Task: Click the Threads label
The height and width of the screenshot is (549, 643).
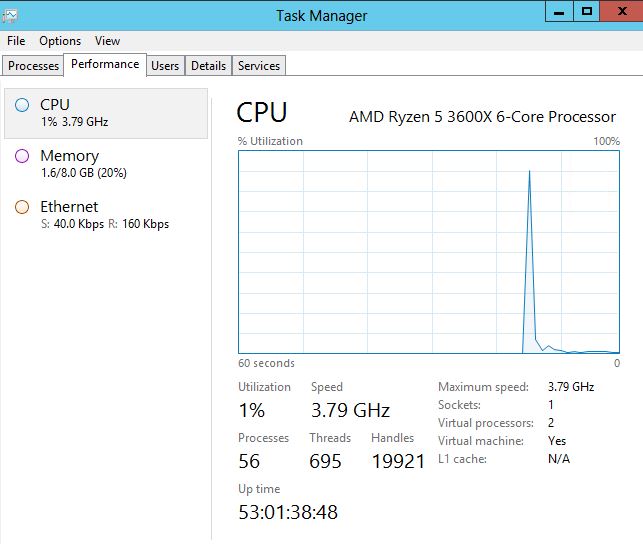Action: 330,438
